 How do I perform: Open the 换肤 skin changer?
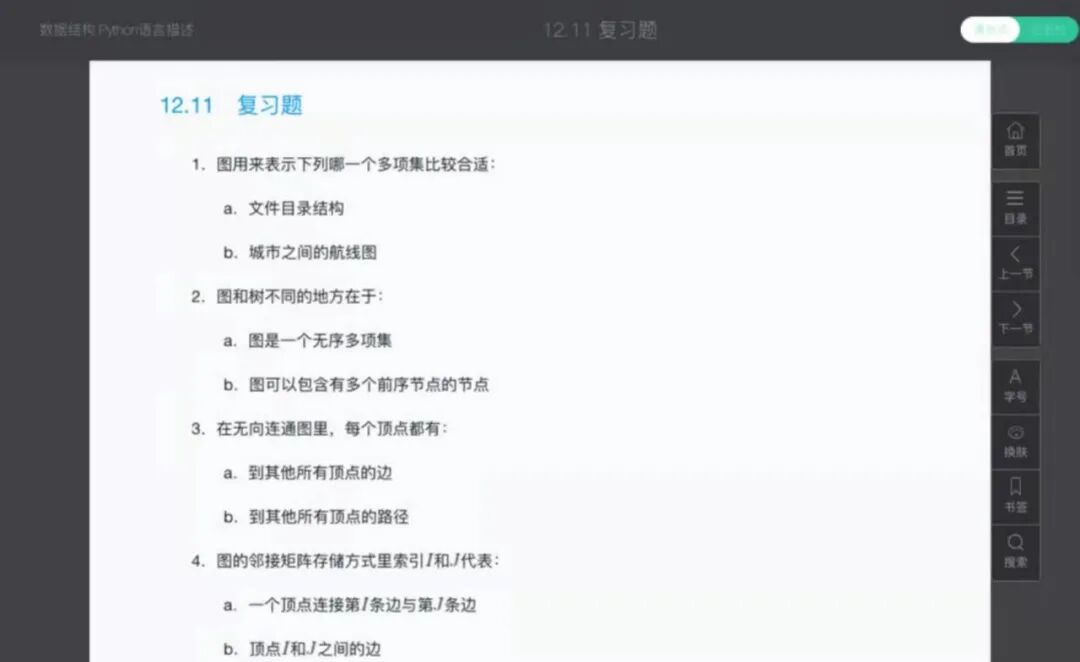(1015, 442)
